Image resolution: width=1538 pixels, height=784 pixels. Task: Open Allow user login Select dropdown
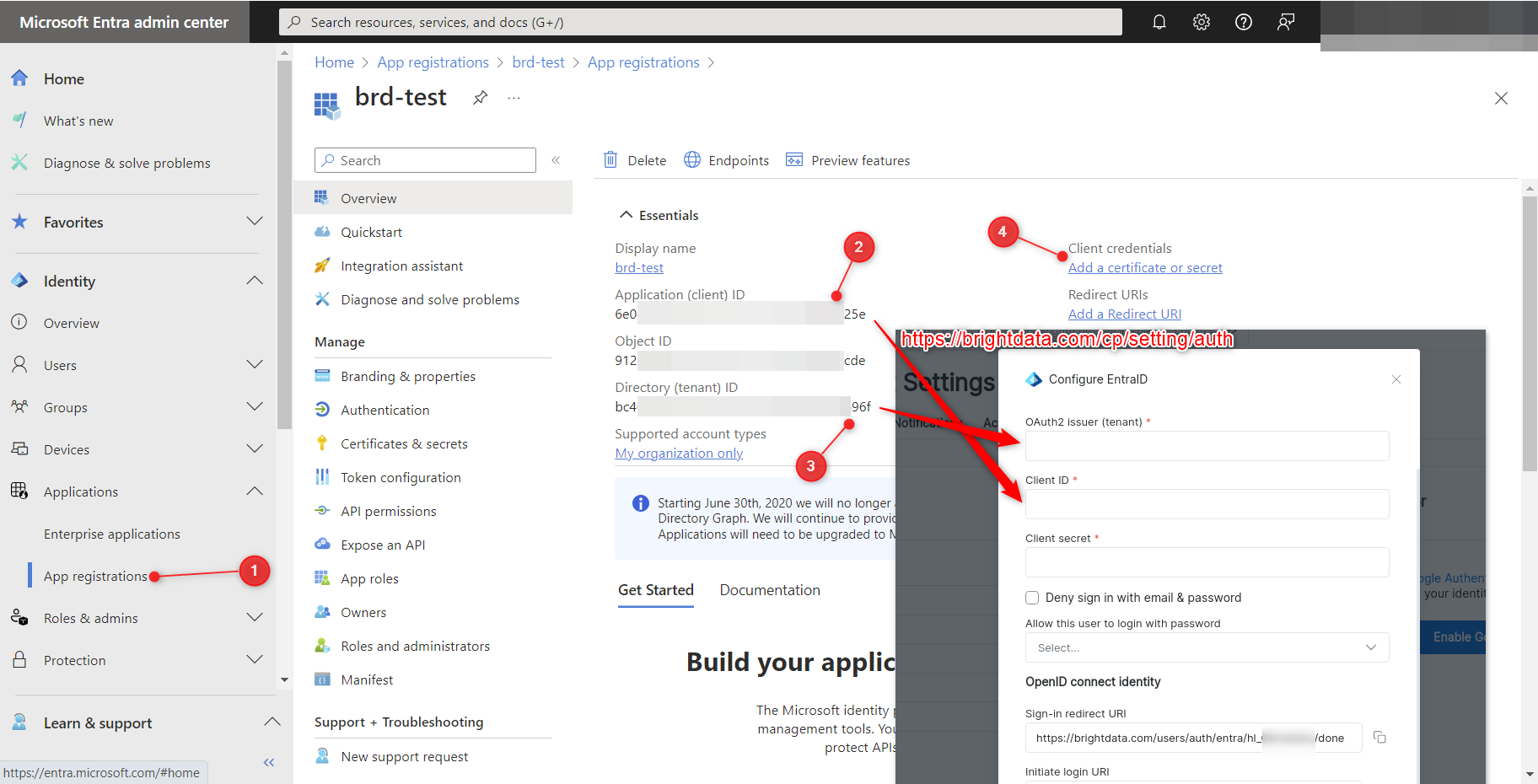(x=1207, y=647)
